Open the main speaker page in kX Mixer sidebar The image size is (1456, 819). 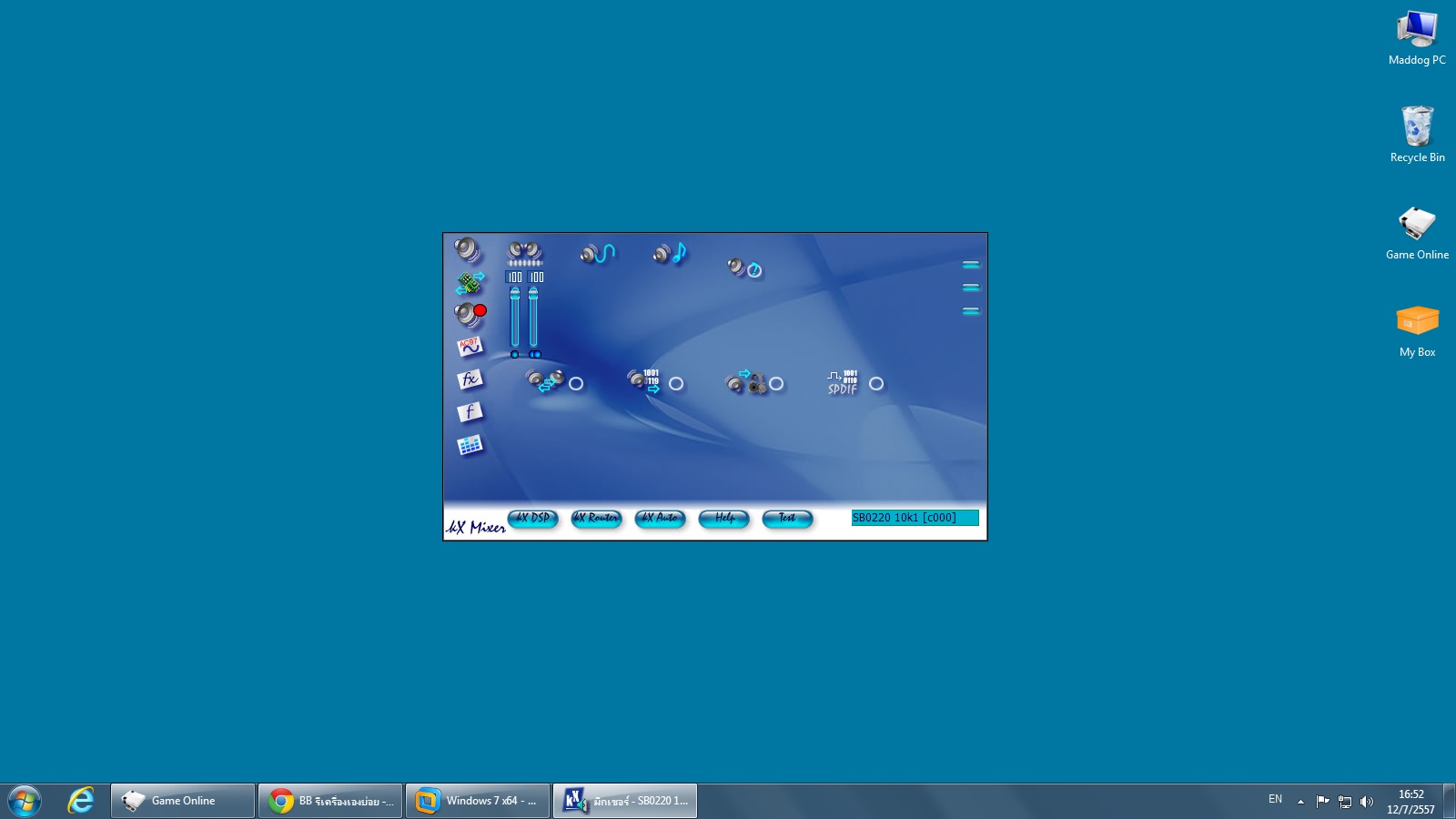tap(468, 249)
